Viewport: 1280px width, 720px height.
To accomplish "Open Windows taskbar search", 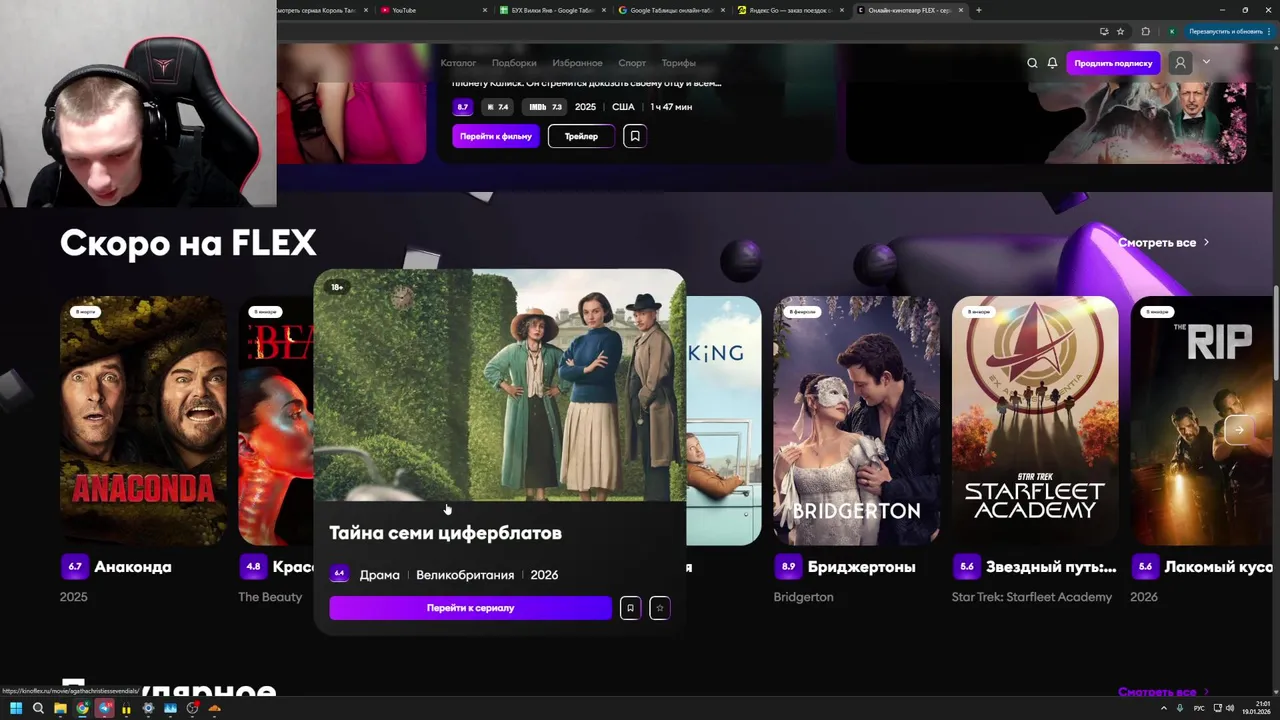I will [38, 708].
